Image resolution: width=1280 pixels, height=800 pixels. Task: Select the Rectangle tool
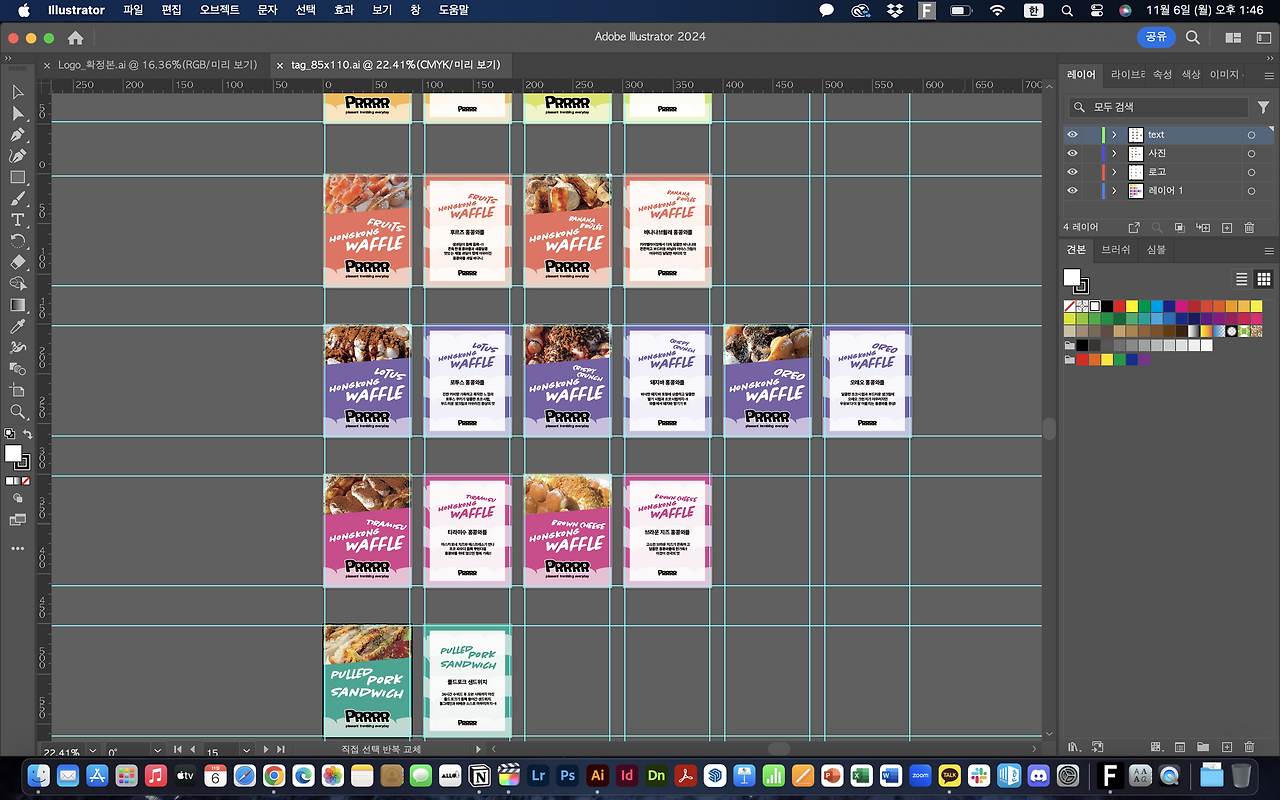(x=18, y=177)
